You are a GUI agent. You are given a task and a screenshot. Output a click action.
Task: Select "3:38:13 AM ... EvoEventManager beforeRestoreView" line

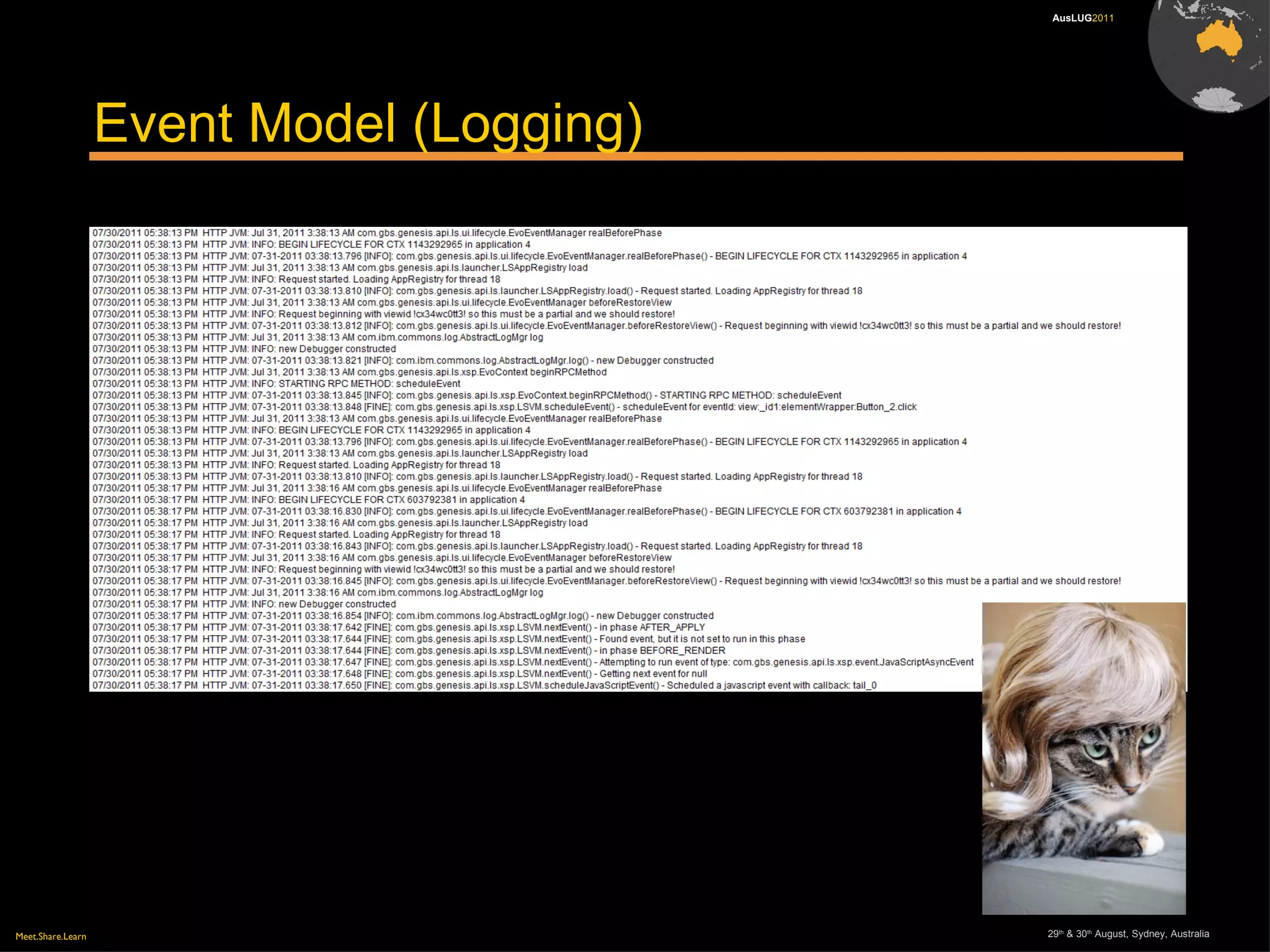click(x=382, y=303)
